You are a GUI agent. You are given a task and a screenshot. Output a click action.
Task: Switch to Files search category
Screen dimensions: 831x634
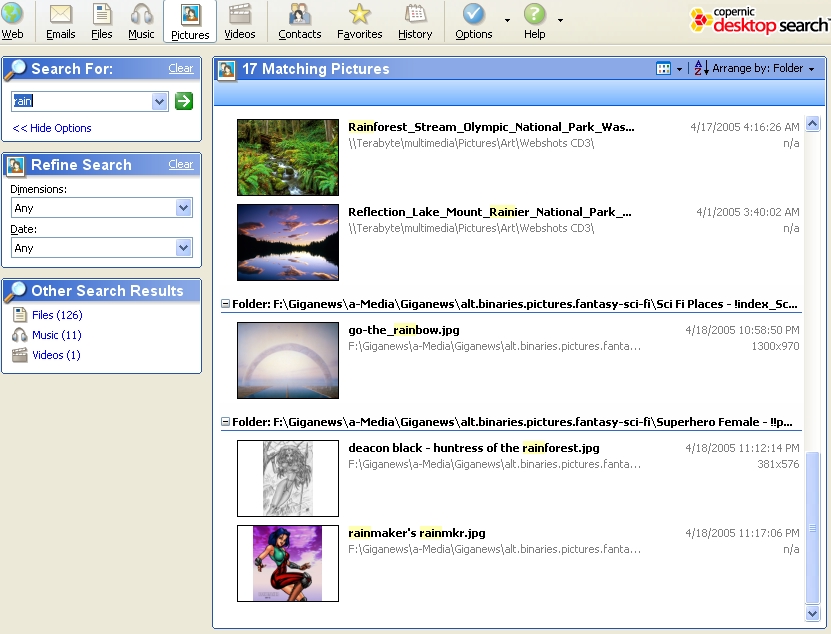(x=101, y=21)
